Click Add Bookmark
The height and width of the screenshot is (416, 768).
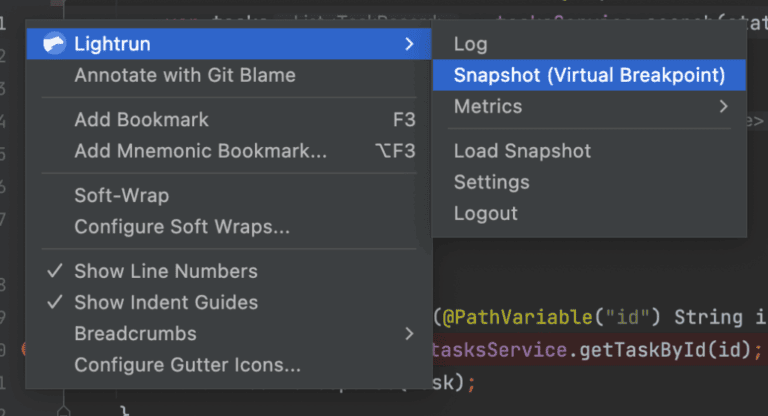[x=141, y=120]
